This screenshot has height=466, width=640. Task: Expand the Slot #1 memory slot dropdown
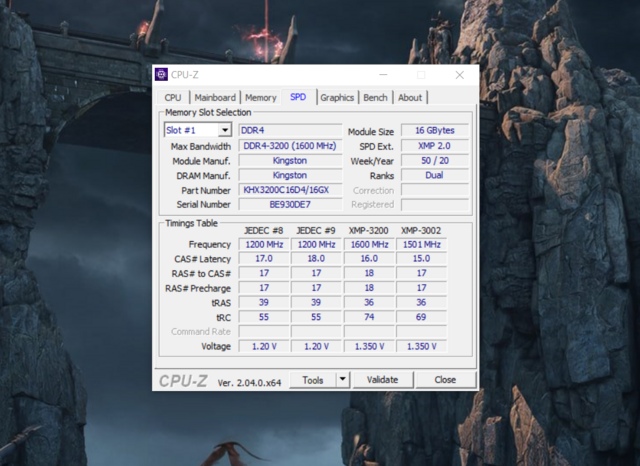pyautogui.click(x=224, y=130)
